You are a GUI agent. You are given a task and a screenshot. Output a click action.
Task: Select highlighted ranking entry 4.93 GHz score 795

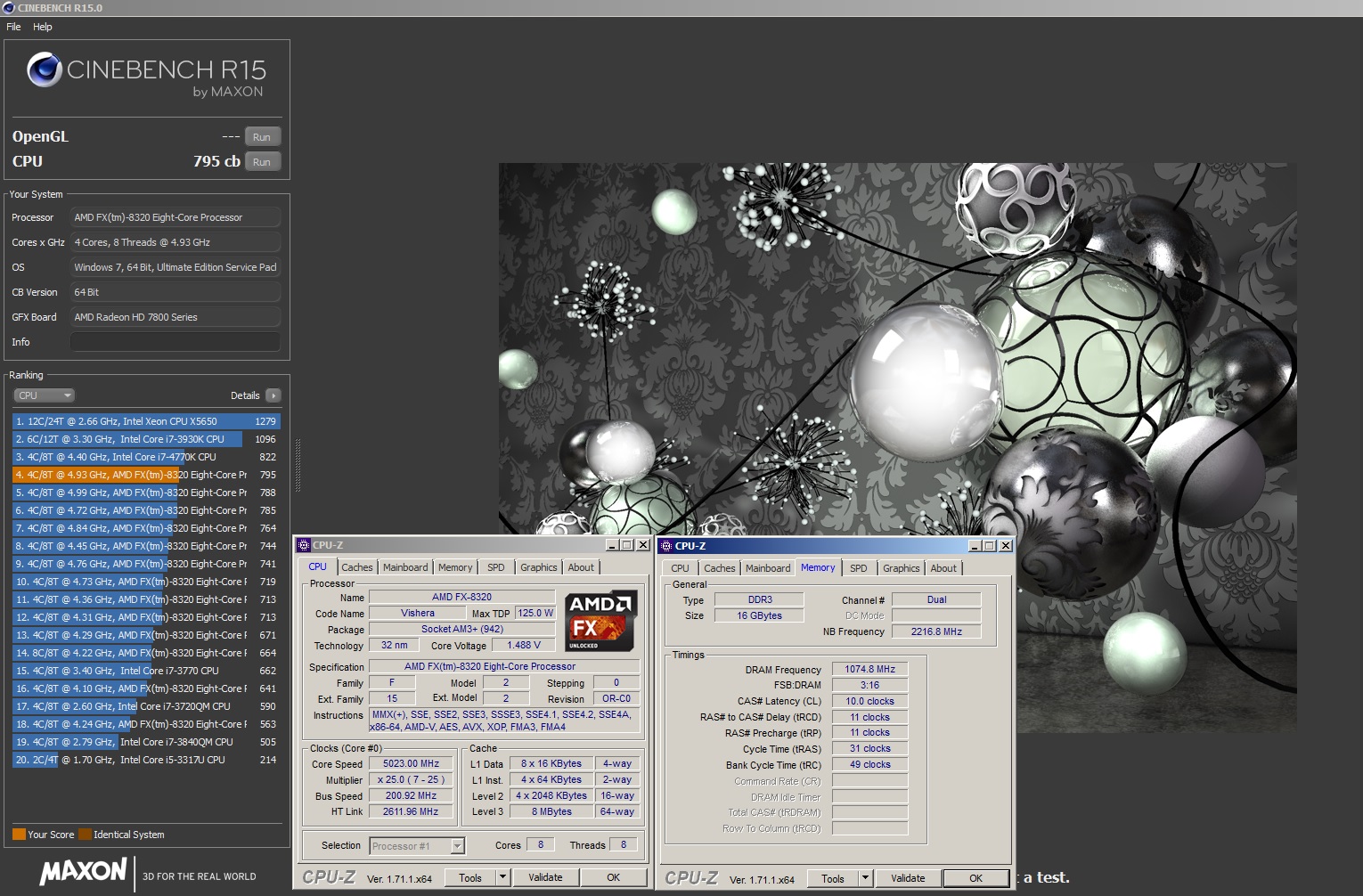point(147,475)
